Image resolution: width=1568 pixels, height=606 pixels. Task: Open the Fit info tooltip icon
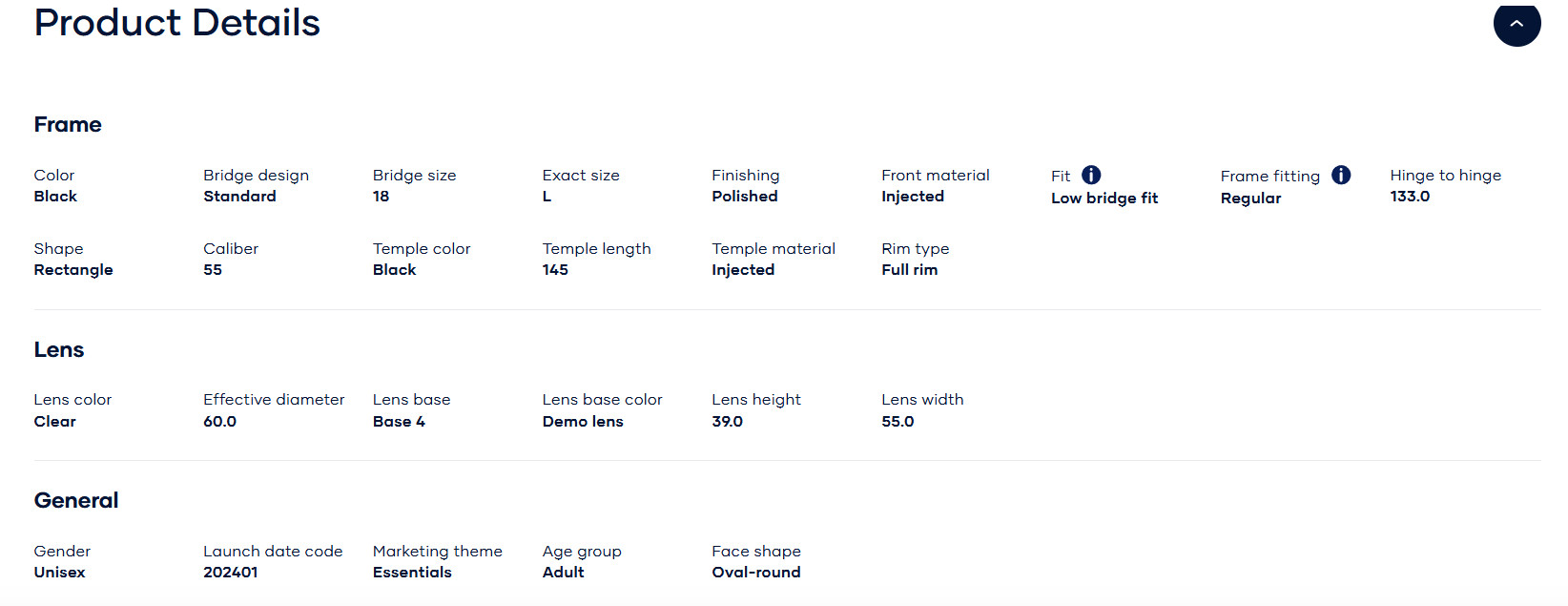click(x=1091, y=175)
